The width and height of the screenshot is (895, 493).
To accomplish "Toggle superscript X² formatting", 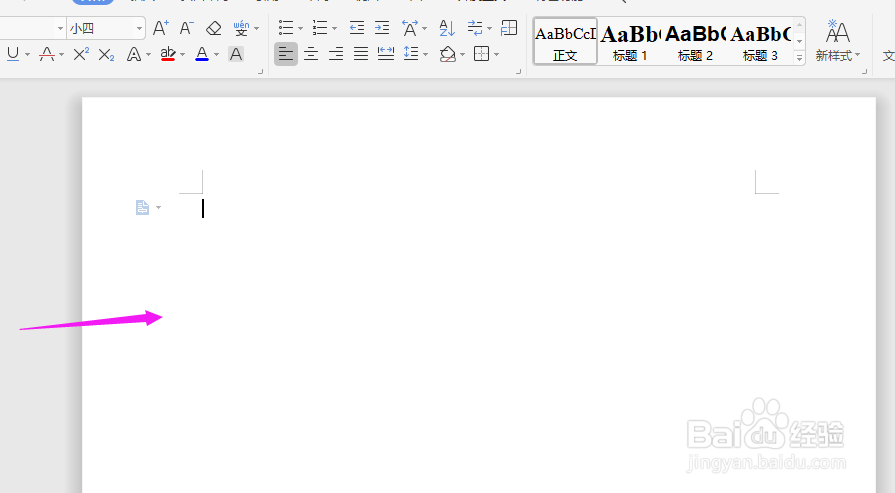I will (x=81, y=54).
